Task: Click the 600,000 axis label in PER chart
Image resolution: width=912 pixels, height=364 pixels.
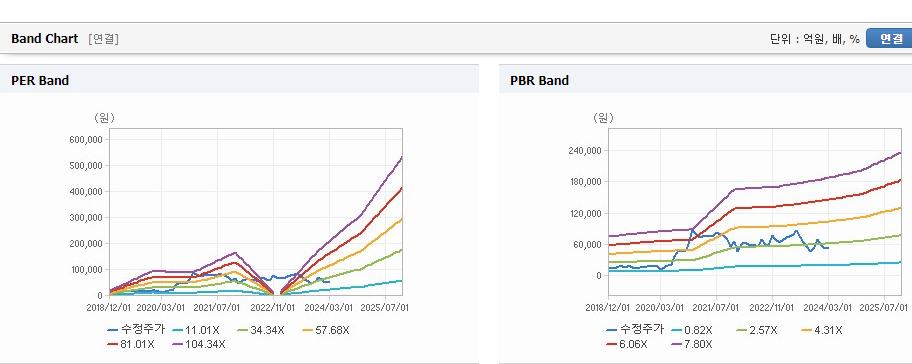Action: (x=86, y=140)
